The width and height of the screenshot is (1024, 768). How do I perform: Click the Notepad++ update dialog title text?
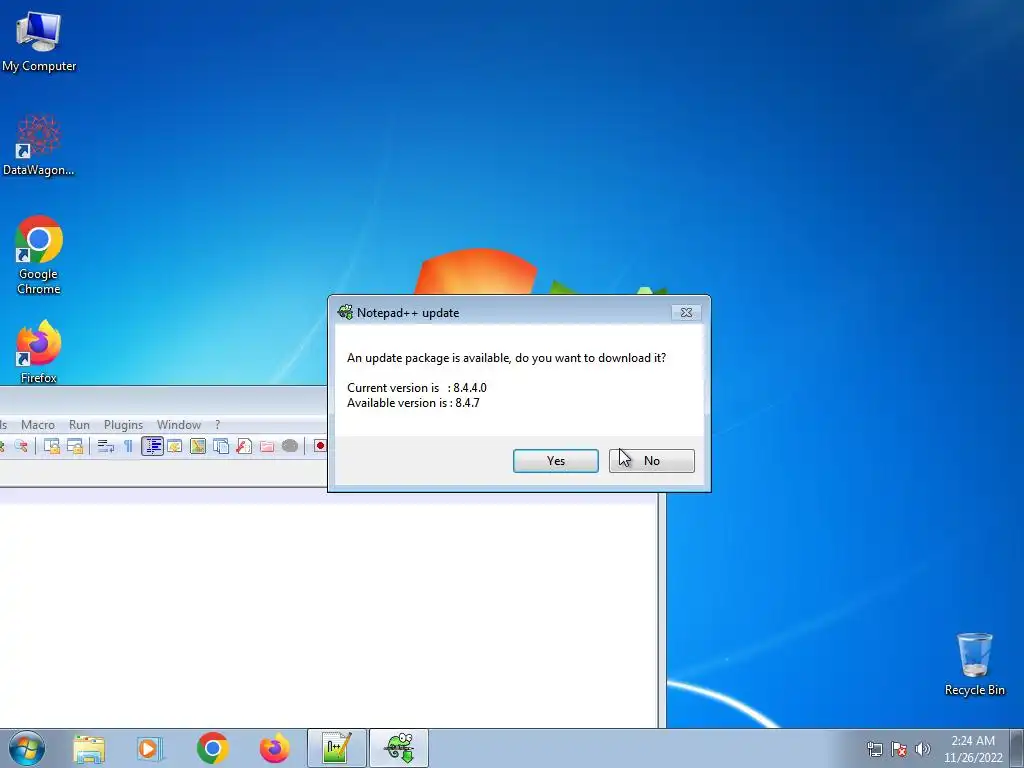tap(408, 313)
